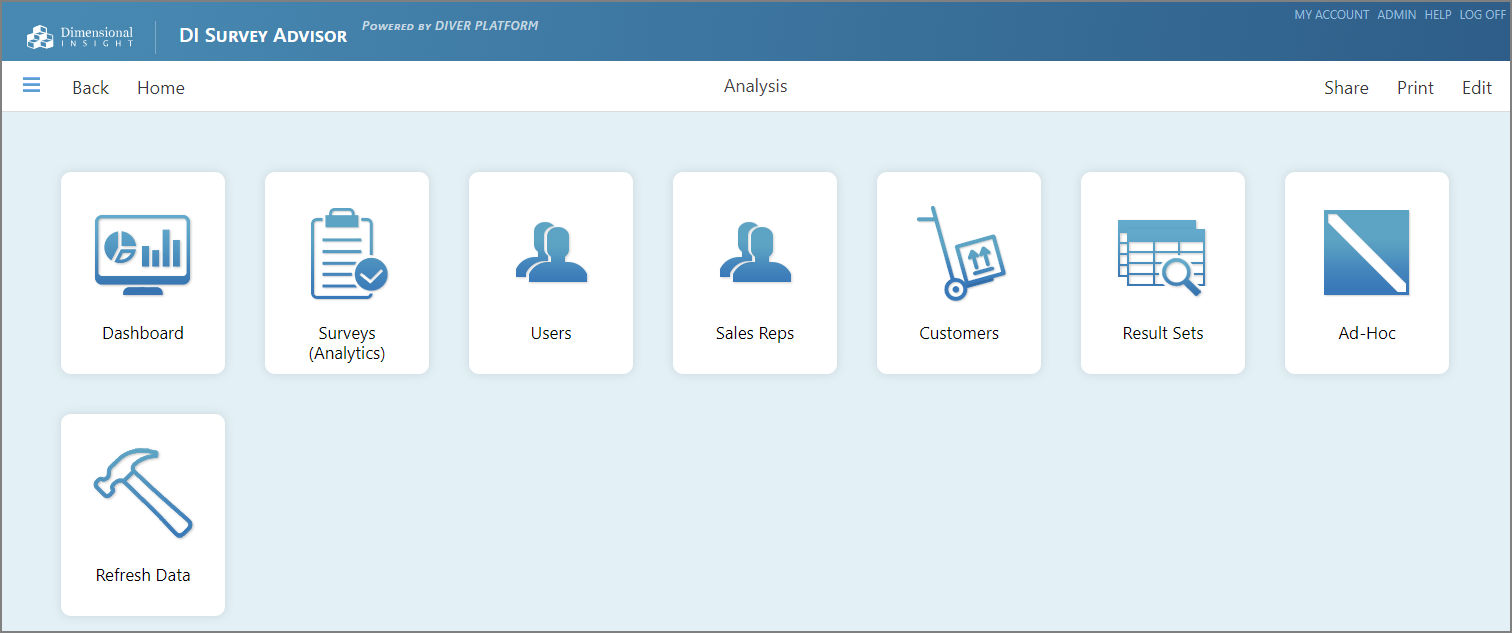Select the Surveys (Analytics) tile
Image resolution: width=1512 pixels, height=633 pixels.
[346, 272]
